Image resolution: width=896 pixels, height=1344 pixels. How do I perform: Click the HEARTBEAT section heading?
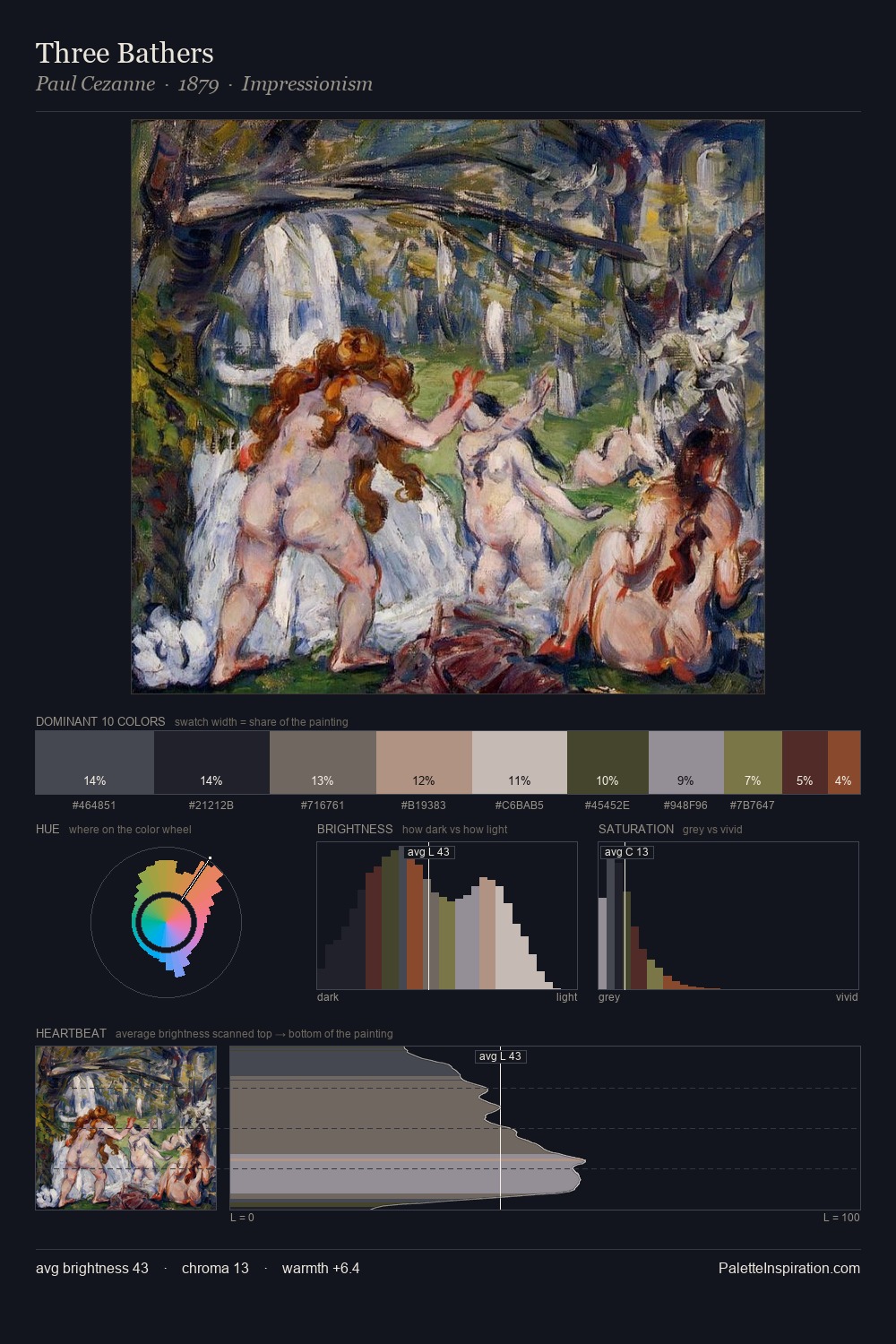click(x=71, y=1033)
